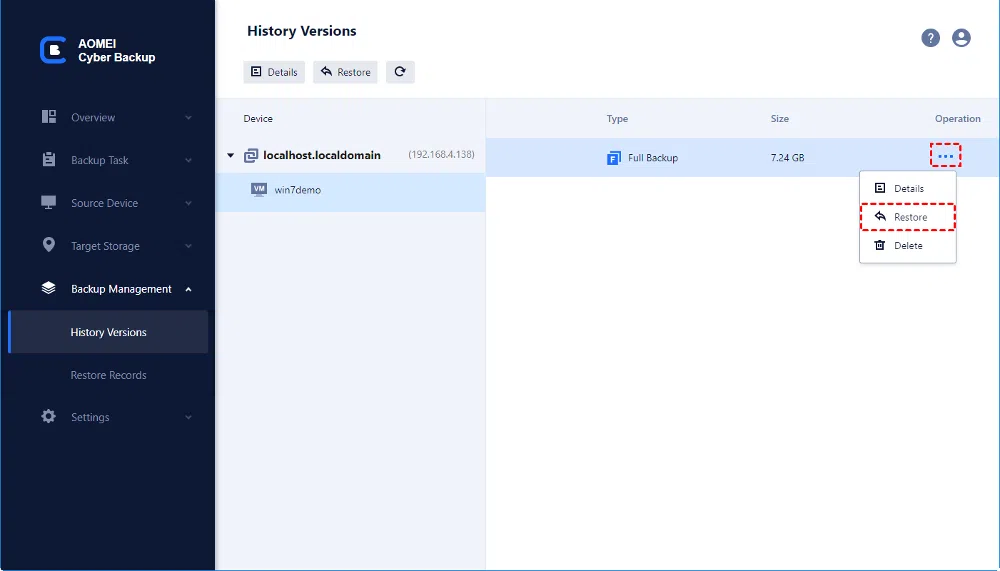Click the trash icon beside Delete
The height and width of the screenshot is (571, 1000).
(879, 245)
